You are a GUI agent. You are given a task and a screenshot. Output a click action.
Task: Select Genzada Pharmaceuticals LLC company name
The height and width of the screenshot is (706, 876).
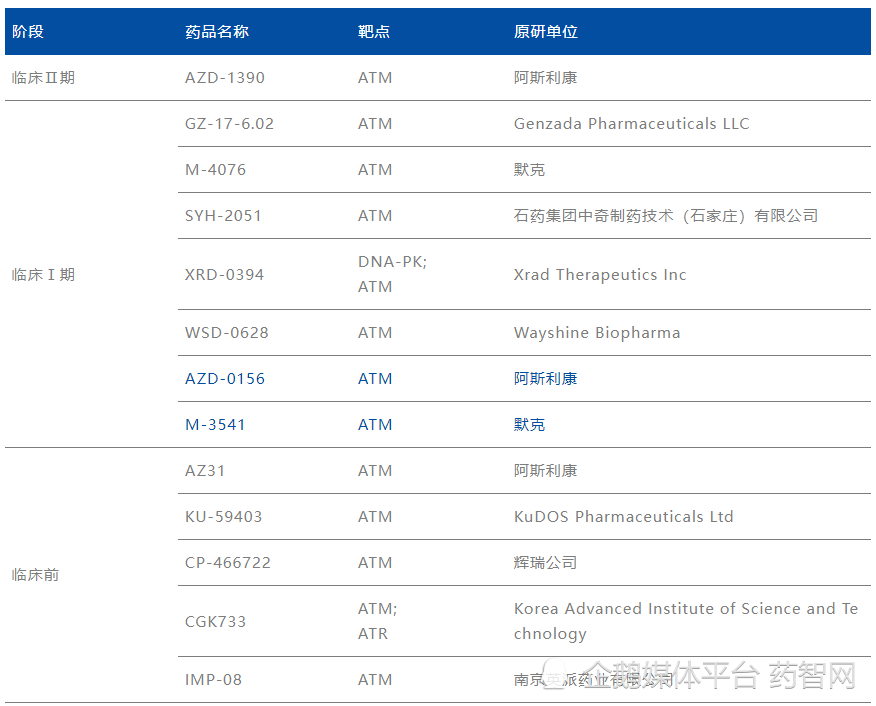pos(628,123)
